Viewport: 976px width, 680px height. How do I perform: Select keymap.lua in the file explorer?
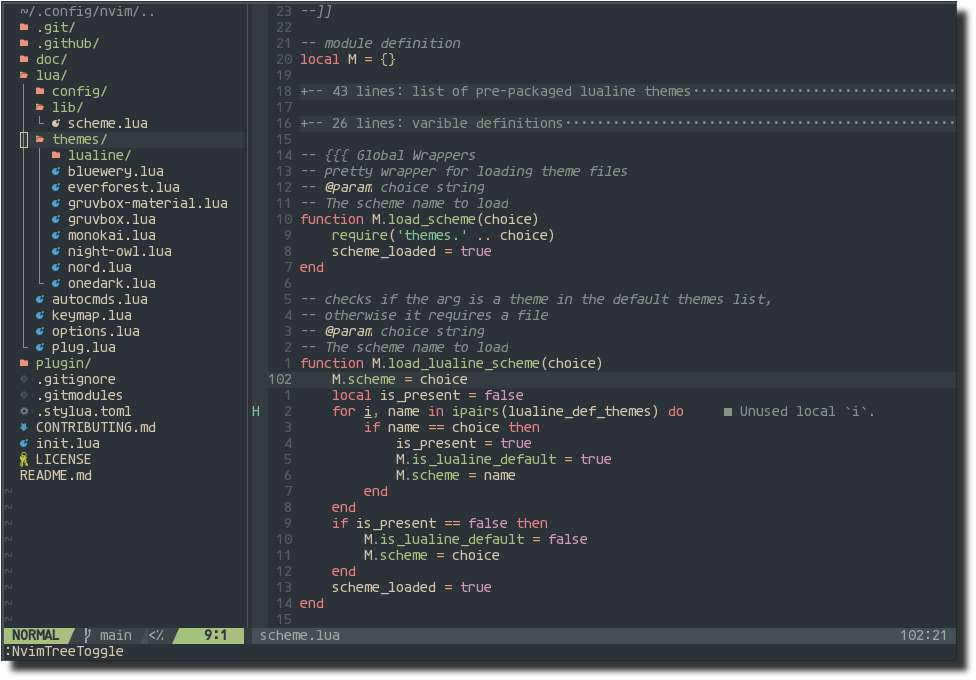click(91, 315)
